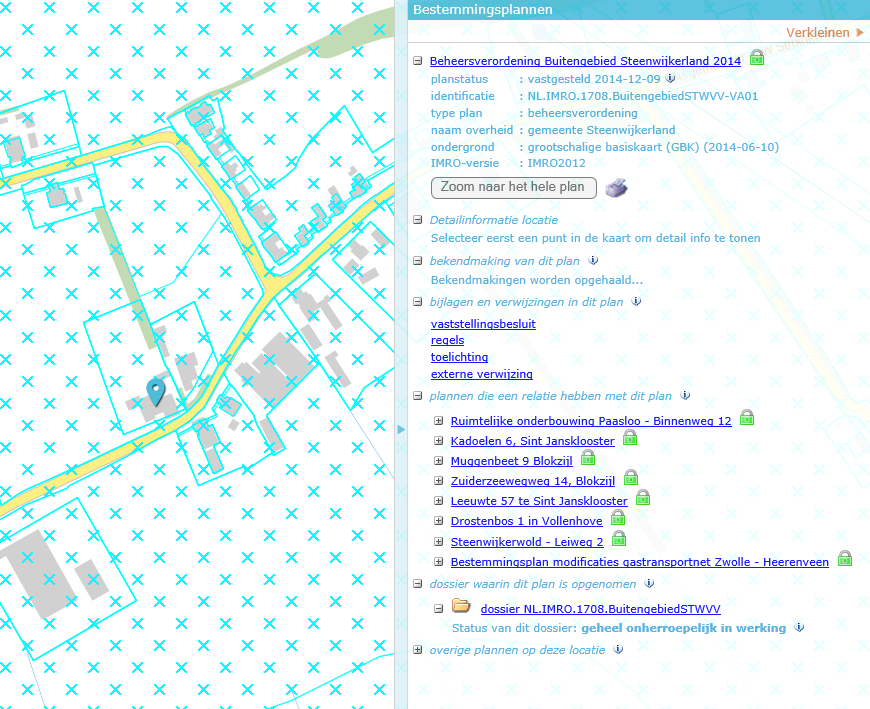The image size is (870, 709).
Task: Open Steenwijkerwold - Leiweg 2 link
Action: (527, 541)
